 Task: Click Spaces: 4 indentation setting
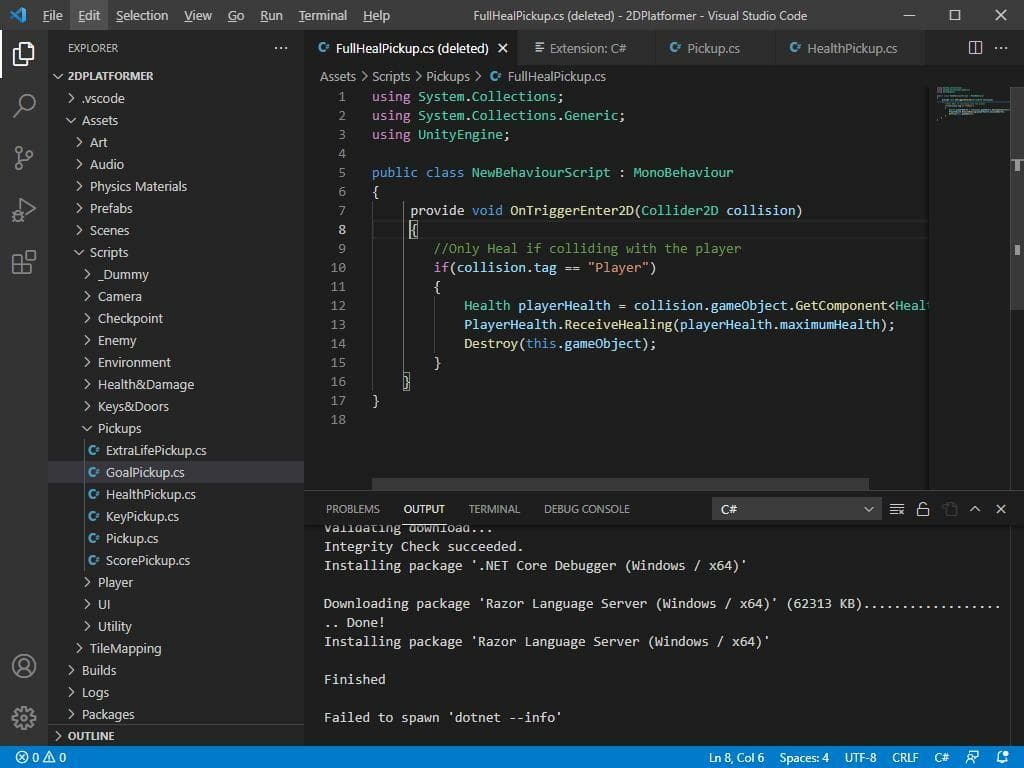pos(804,758)
